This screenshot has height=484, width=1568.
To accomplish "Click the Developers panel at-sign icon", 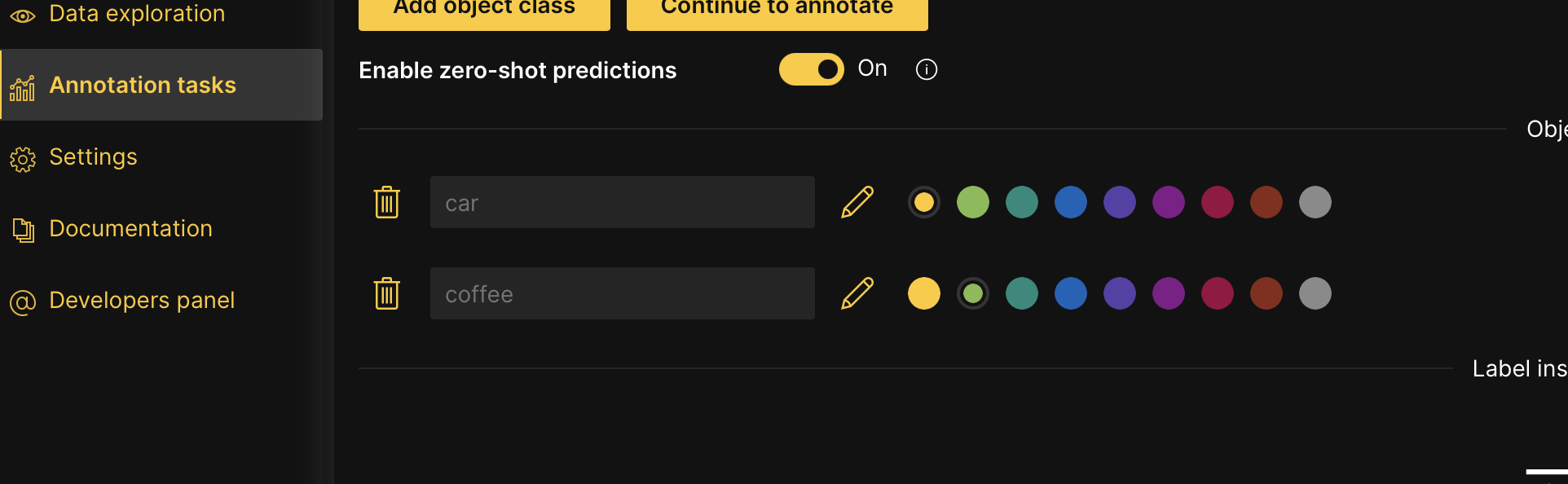I will pyautogui.click(x=23, y=302).
